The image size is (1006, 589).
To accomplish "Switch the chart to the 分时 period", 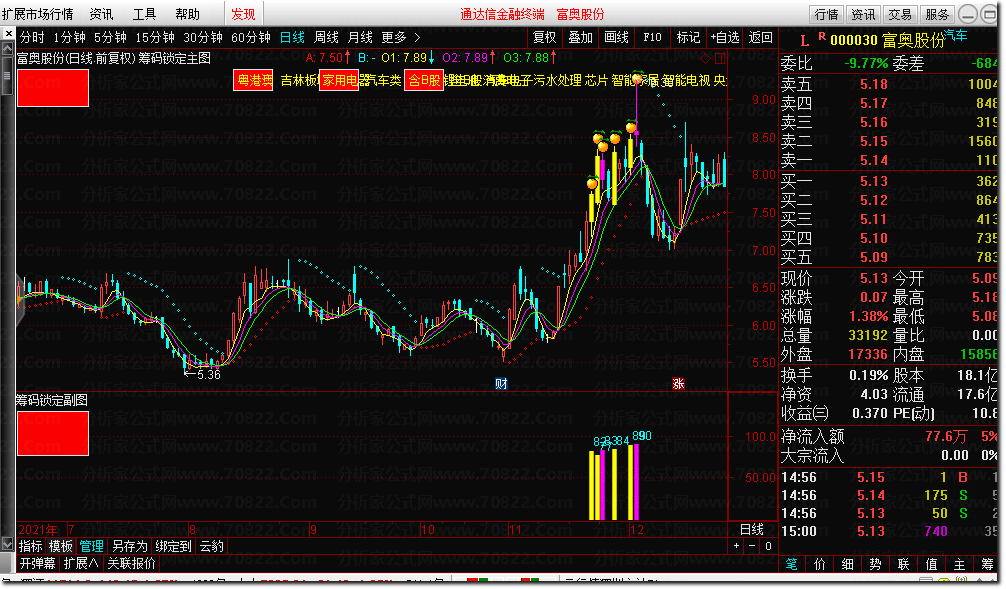I will [32, 37].
